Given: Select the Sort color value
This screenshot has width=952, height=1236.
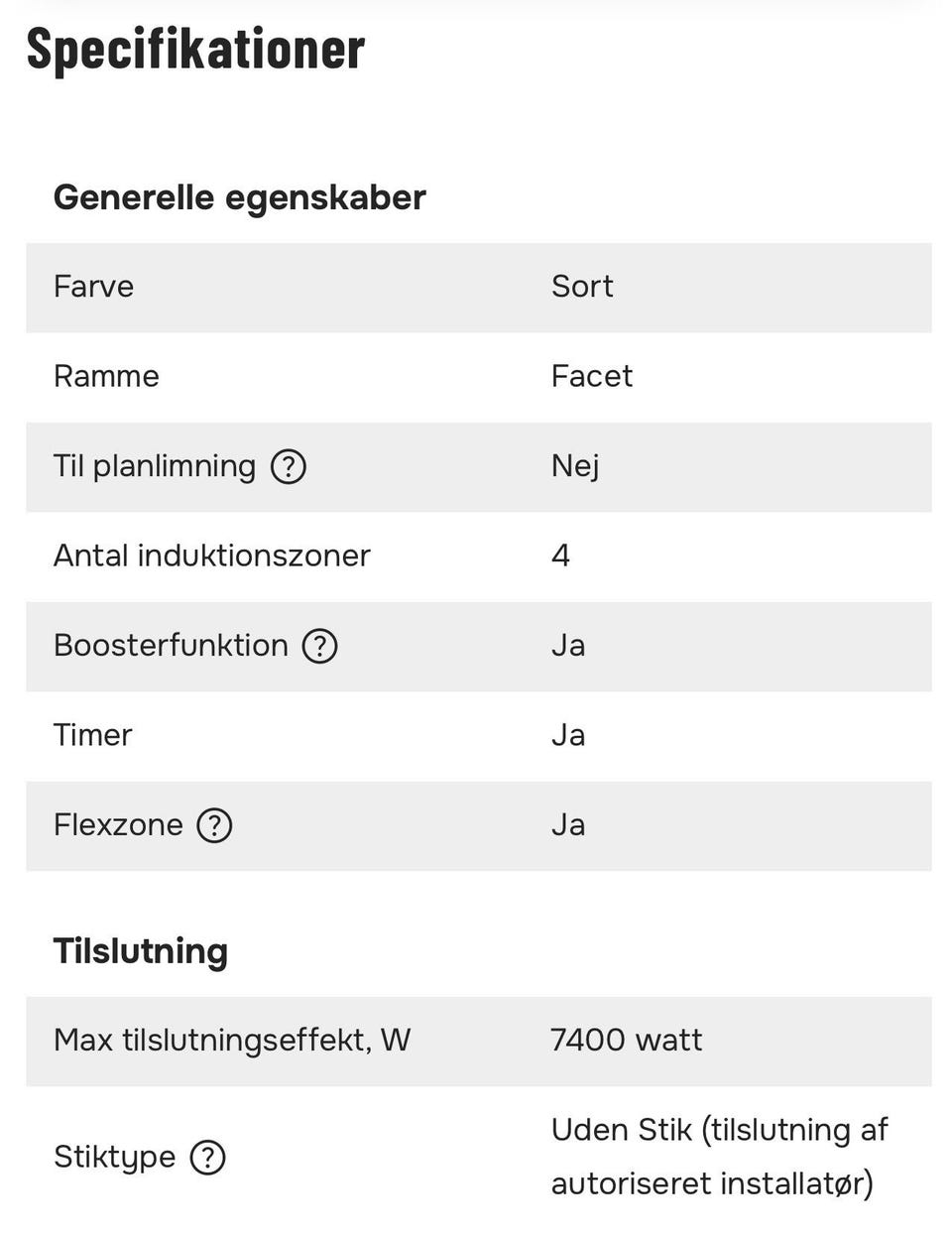Looking at the screenshot, I should point(582,287).
